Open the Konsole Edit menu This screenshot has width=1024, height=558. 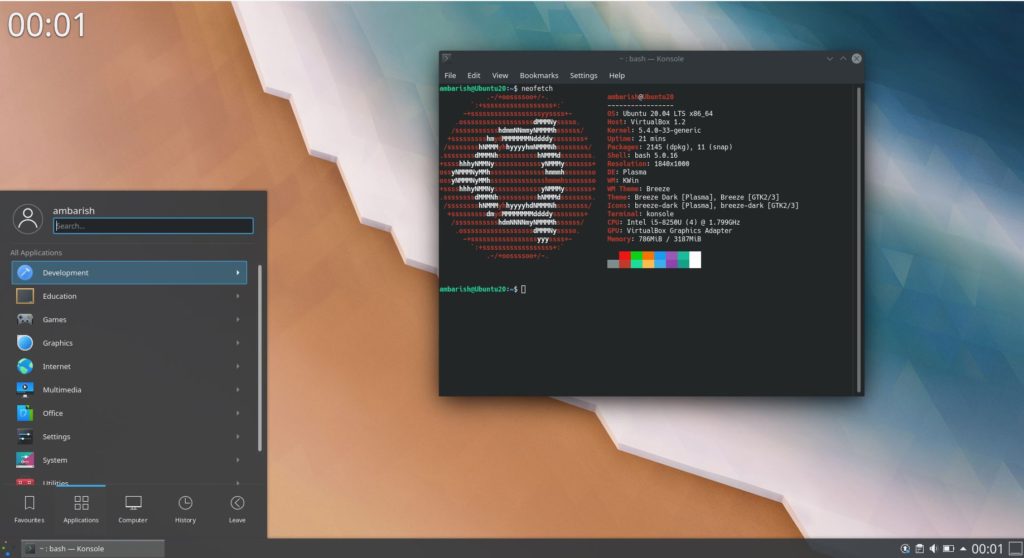[473, 76]
